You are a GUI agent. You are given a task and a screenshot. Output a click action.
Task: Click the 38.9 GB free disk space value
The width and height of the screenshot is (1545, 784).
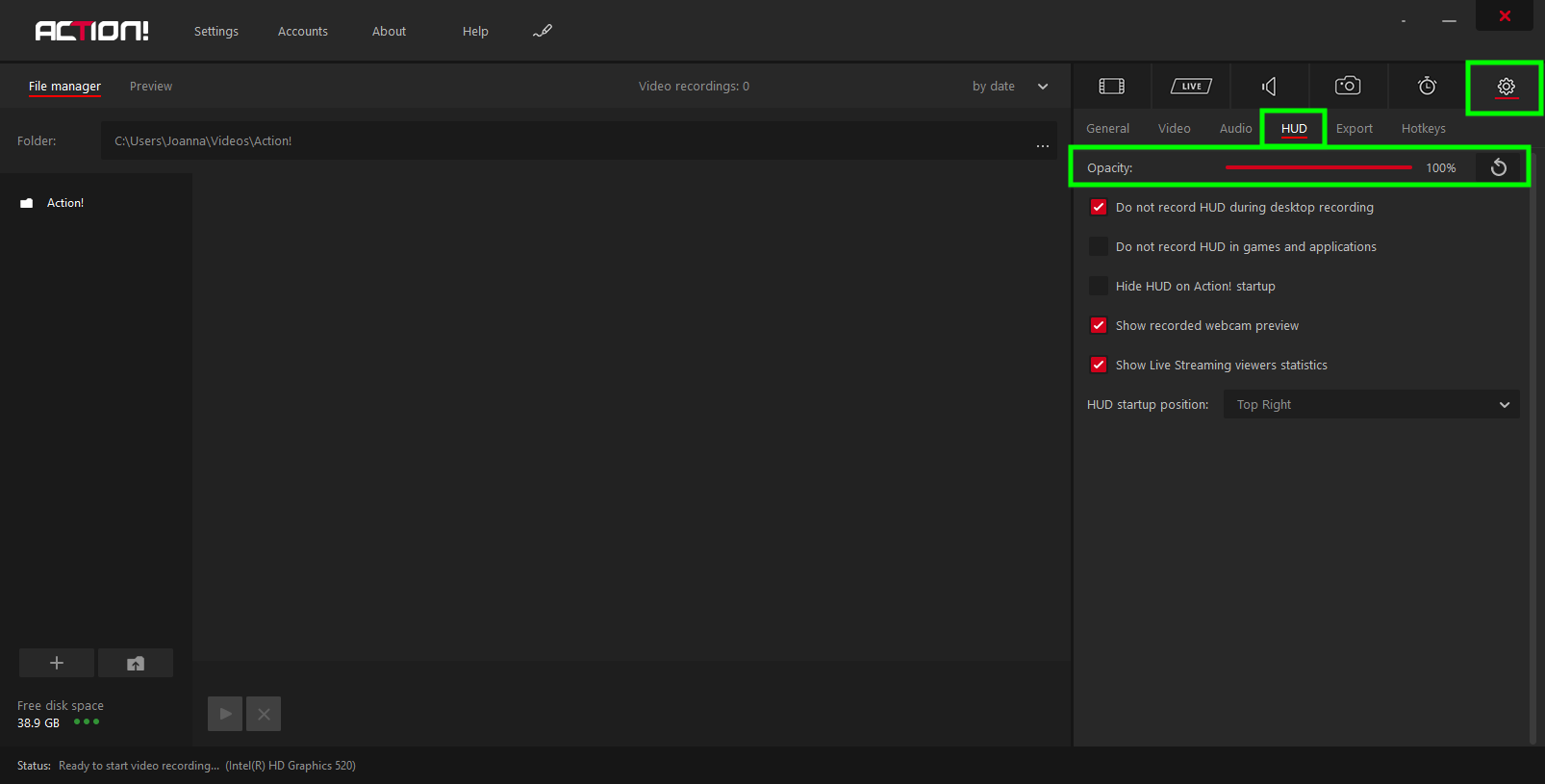point(38,723)
